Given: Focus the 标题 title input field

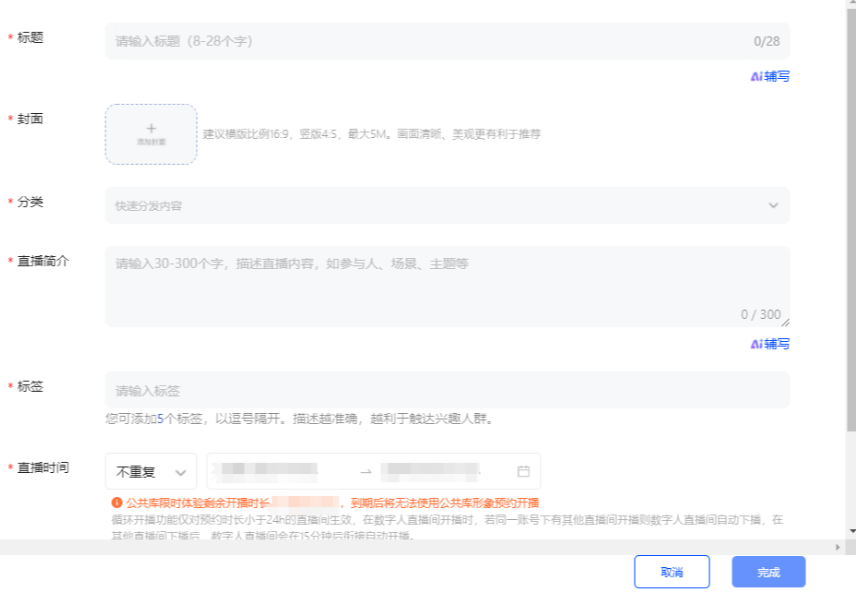Looking at the screenshot, I should point(430,42).
